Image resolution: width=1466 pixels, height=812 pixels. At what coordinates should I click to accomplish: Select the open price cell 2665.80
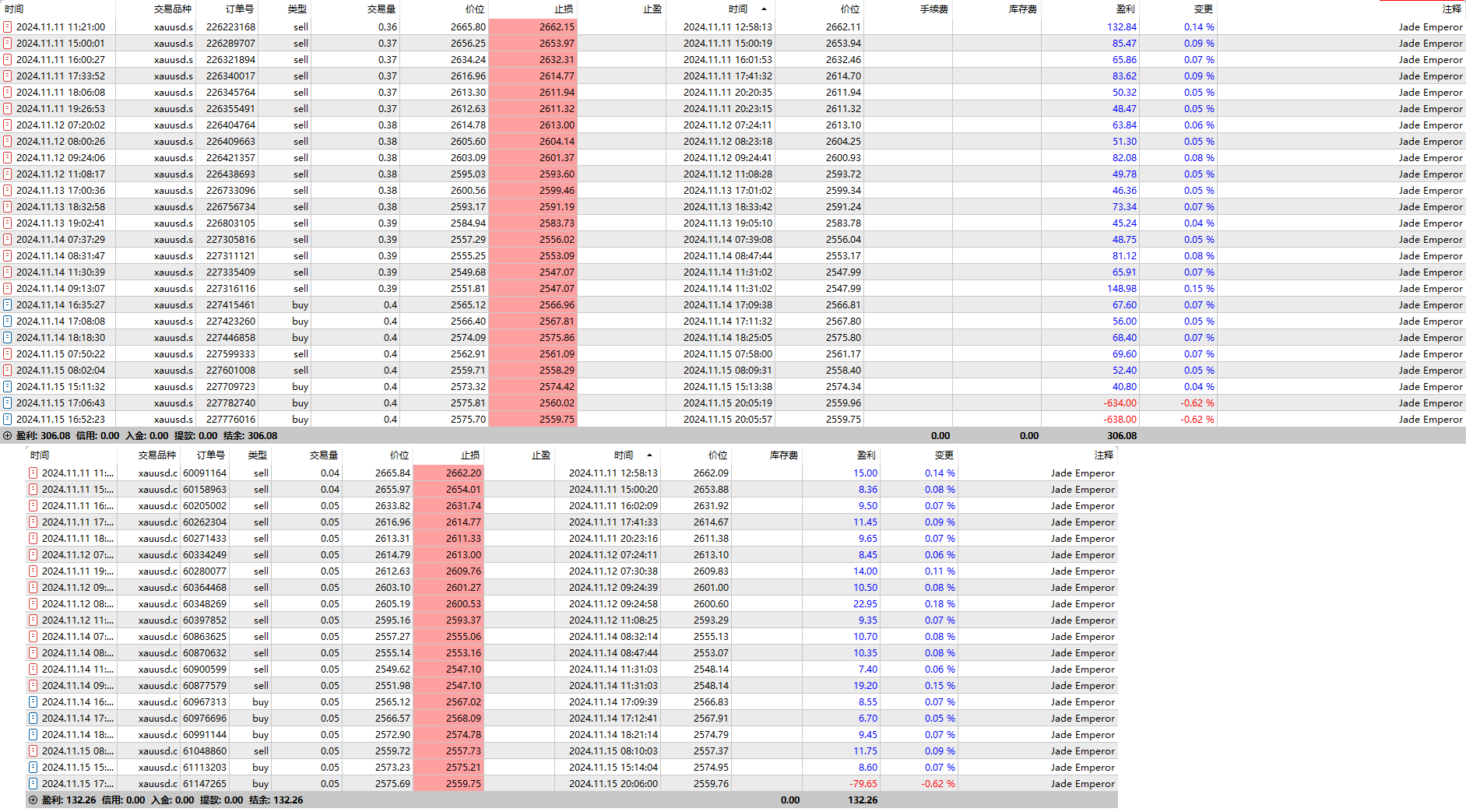pyautogui.click(x=468, y=26)
